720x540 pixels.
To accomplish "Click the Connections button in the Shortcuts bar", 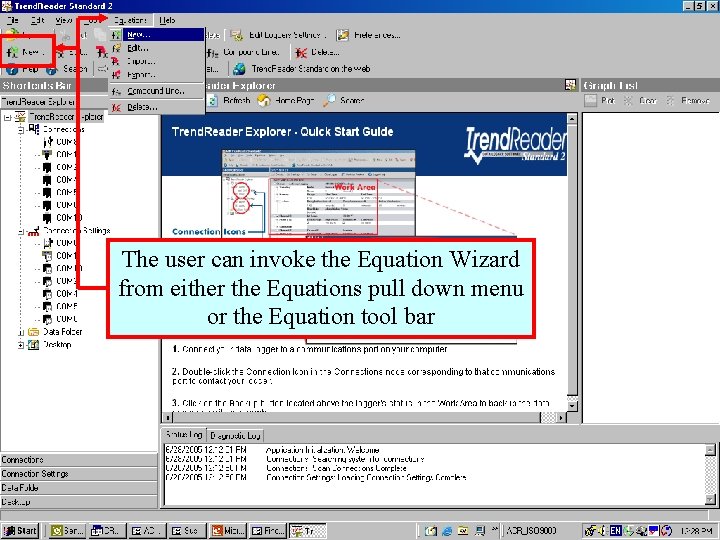I will [x=79, y=460].
